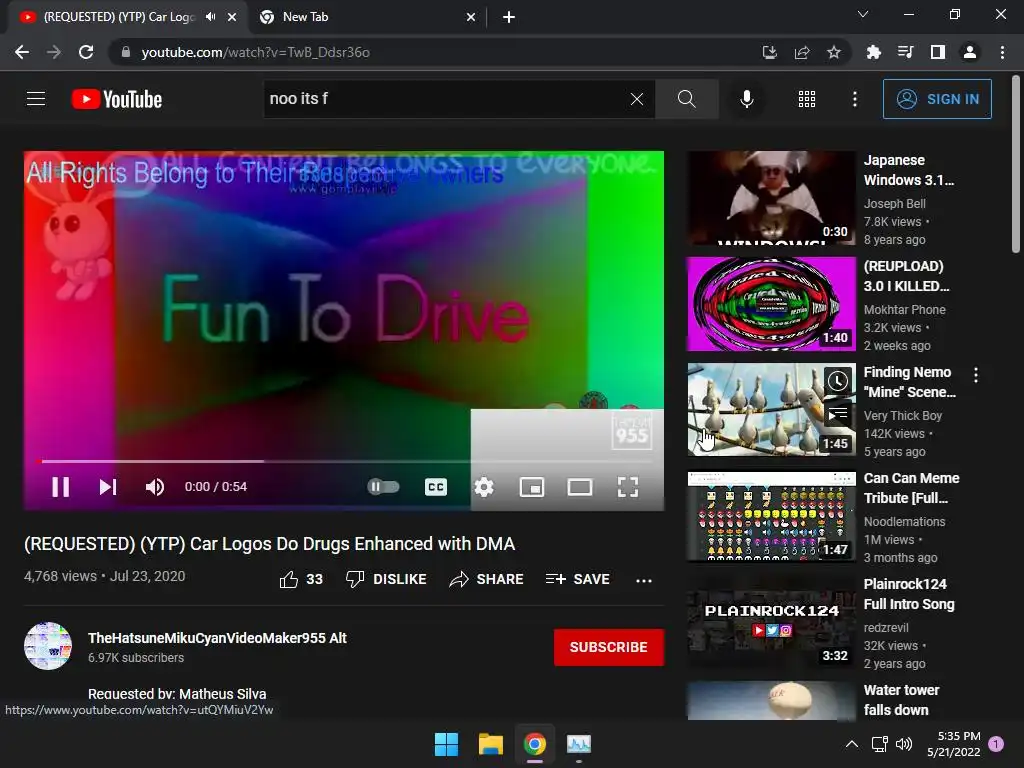
Task: Bookmark this page with star
Action: click(833, 52)
